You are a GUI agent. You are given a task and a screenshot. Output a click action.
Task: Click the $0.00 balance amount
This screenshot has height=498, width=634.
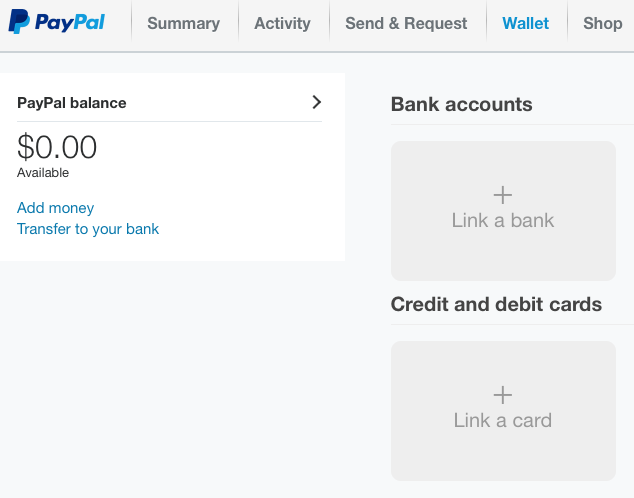57,147
